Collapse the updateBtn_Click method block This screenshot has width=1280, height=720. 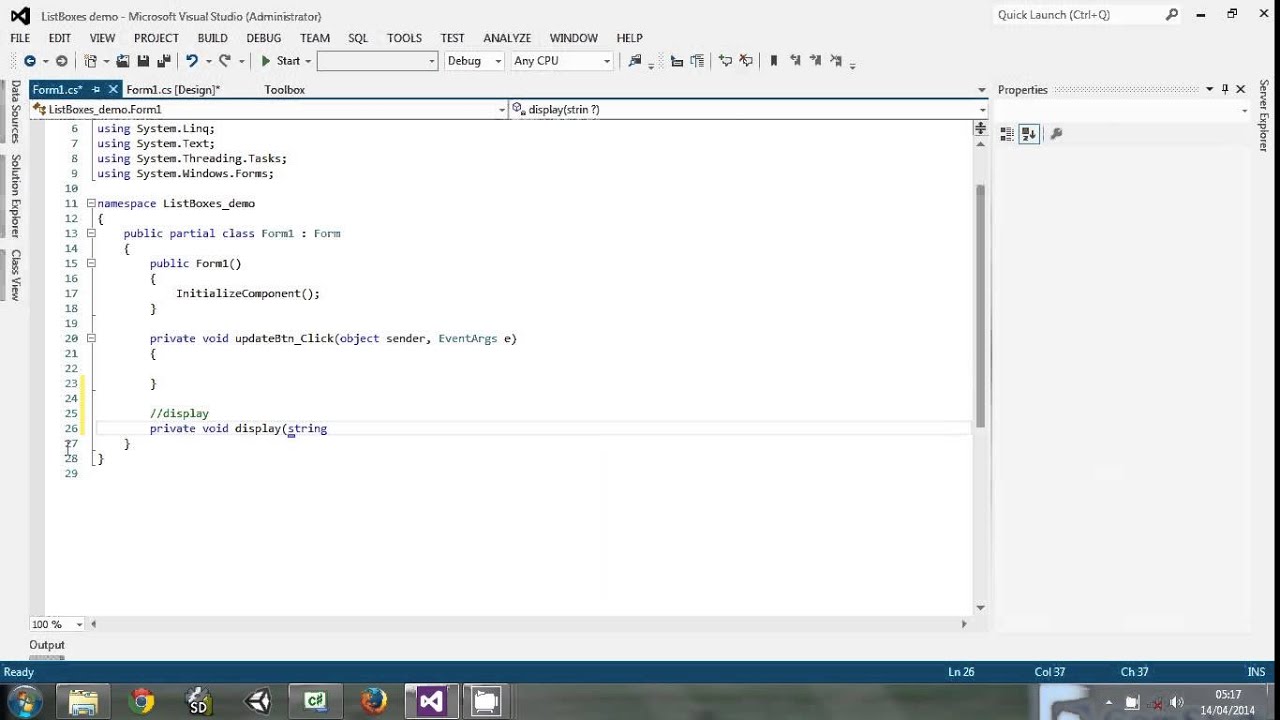91,338
